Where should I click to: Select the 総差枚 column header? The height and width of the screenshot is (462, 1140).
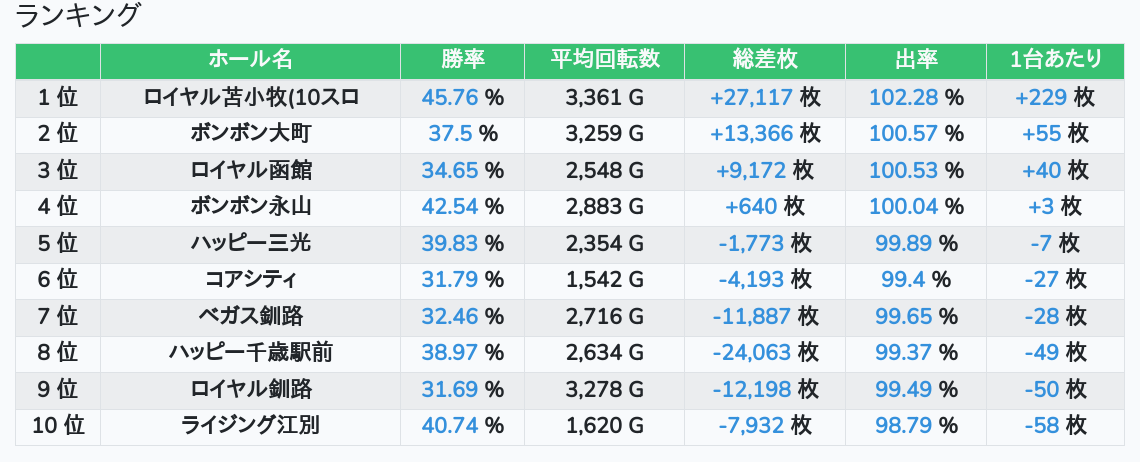click(x=765, y=59)
